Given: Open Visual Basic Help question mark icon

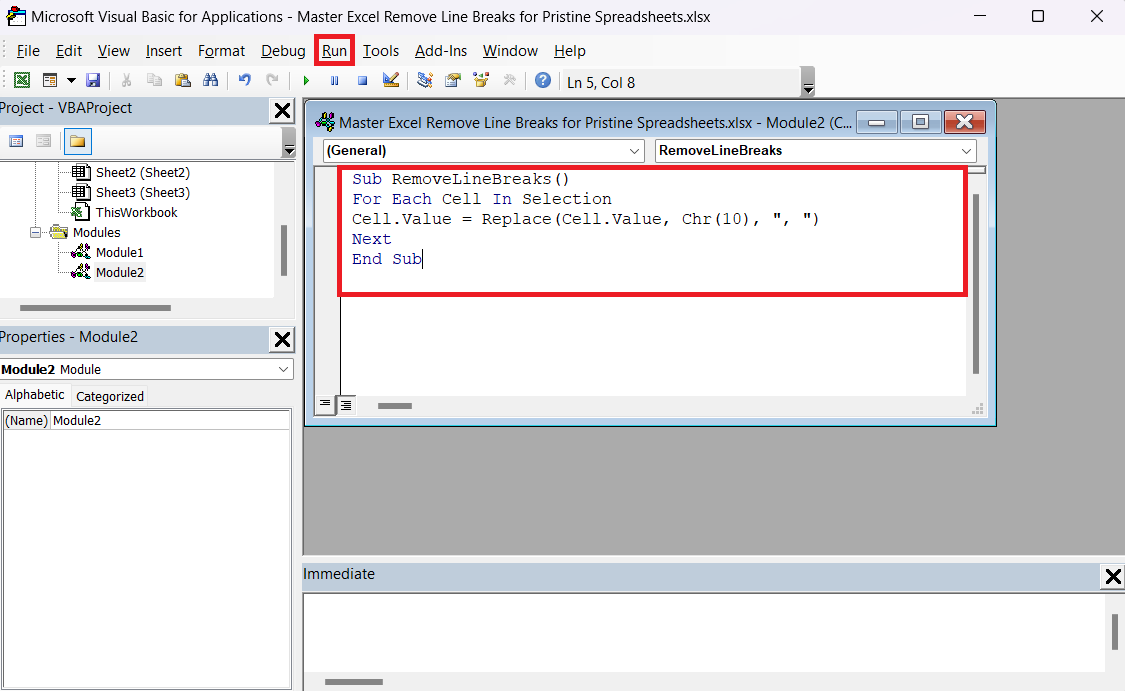Looking at the screenshot, I should point(543,80).
